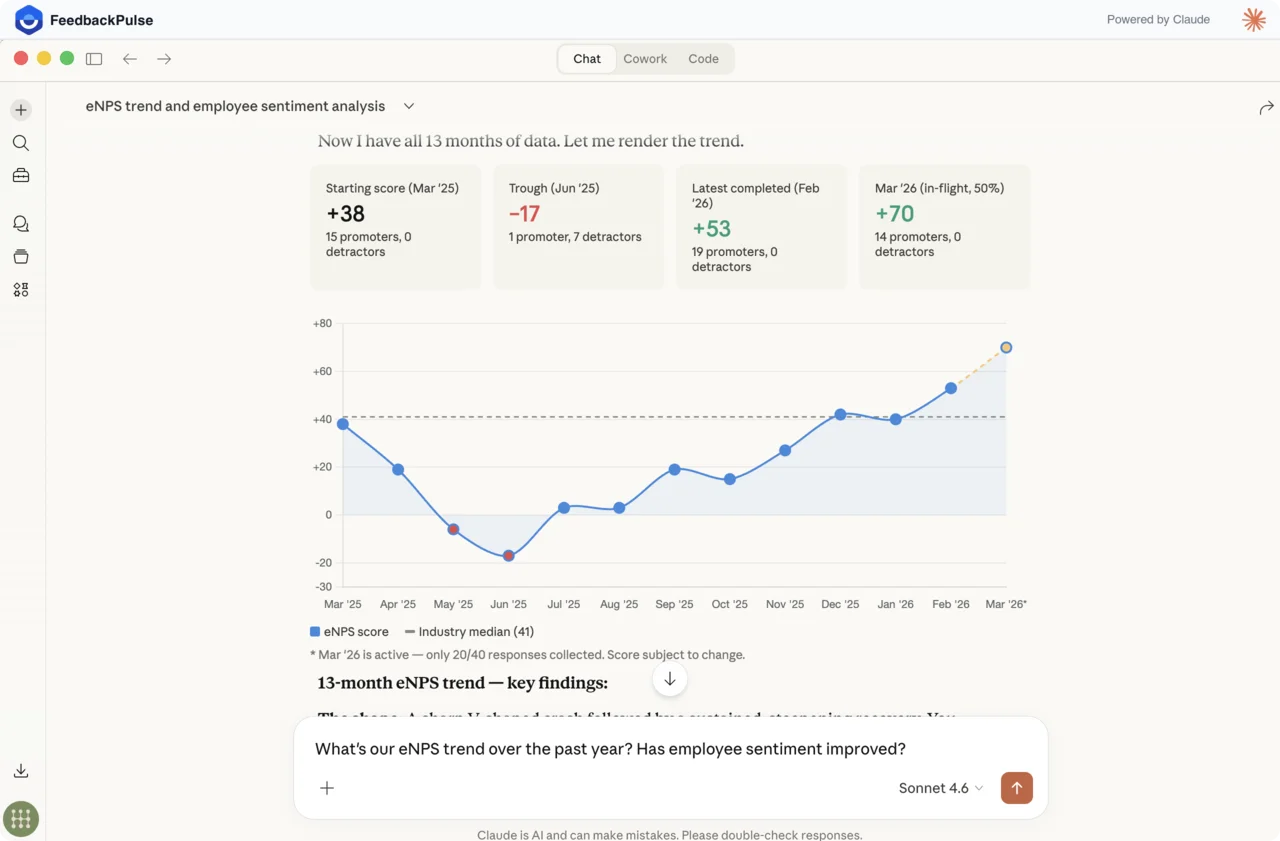Start a new chat with the plus icon
Viewport: 1280px width, 841px height.
click(21, 109)
